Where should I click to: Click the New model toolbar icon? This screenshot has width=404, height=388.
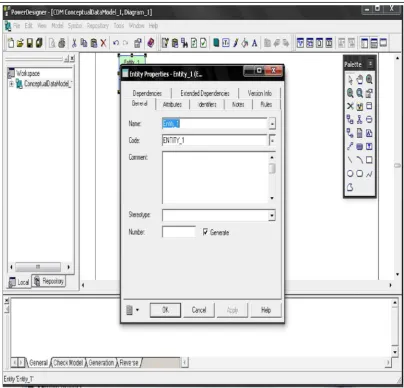point(11,43)
